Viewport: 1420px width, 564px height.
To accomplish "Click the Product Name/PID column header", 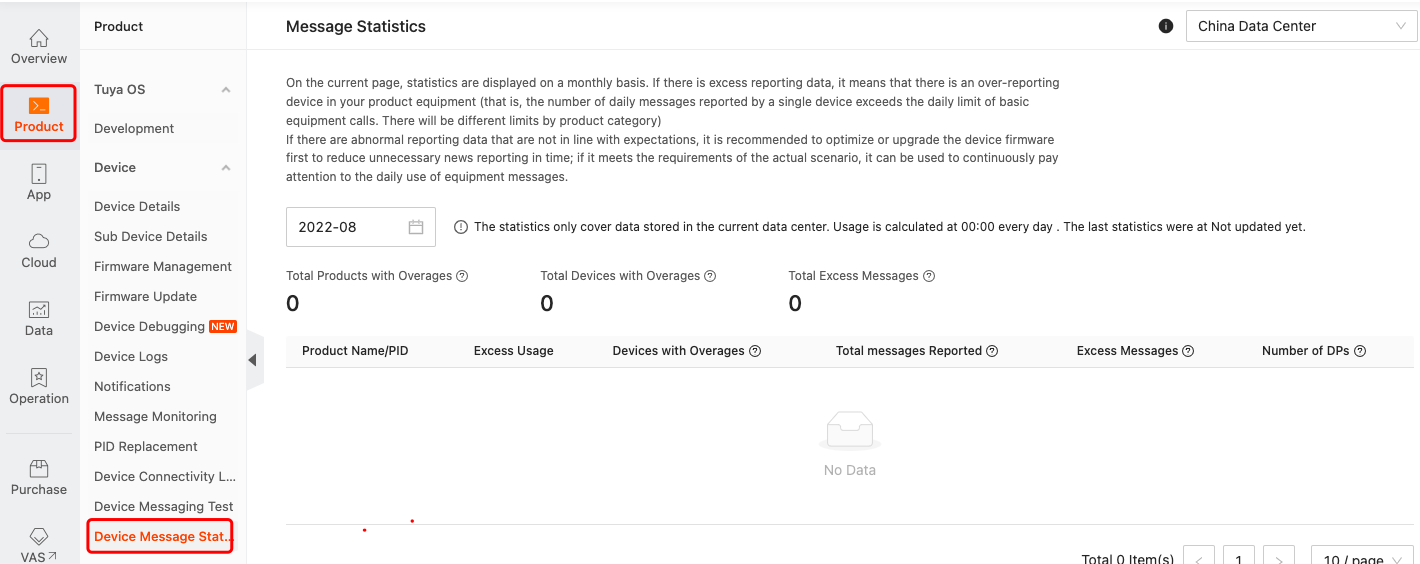I will tap(355, 351).
